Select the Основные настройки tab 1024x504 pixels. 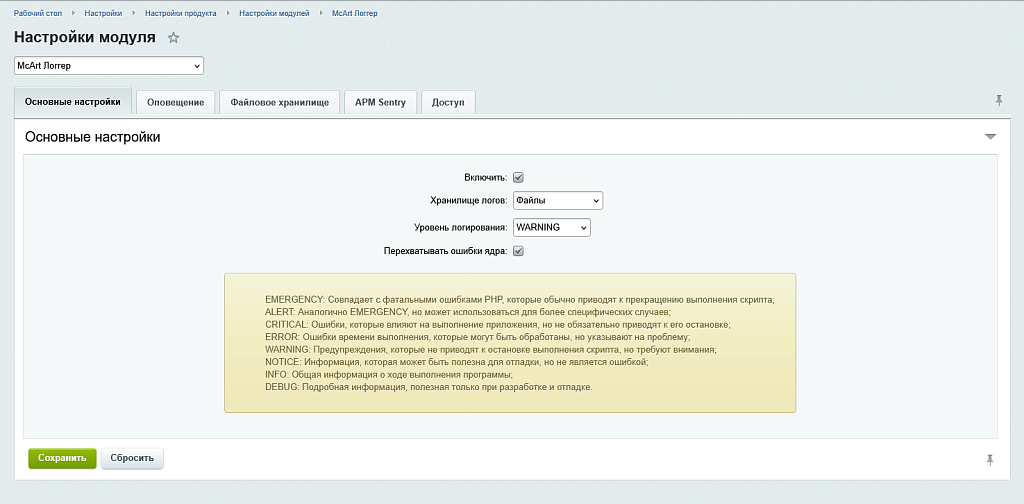point(73,102)
